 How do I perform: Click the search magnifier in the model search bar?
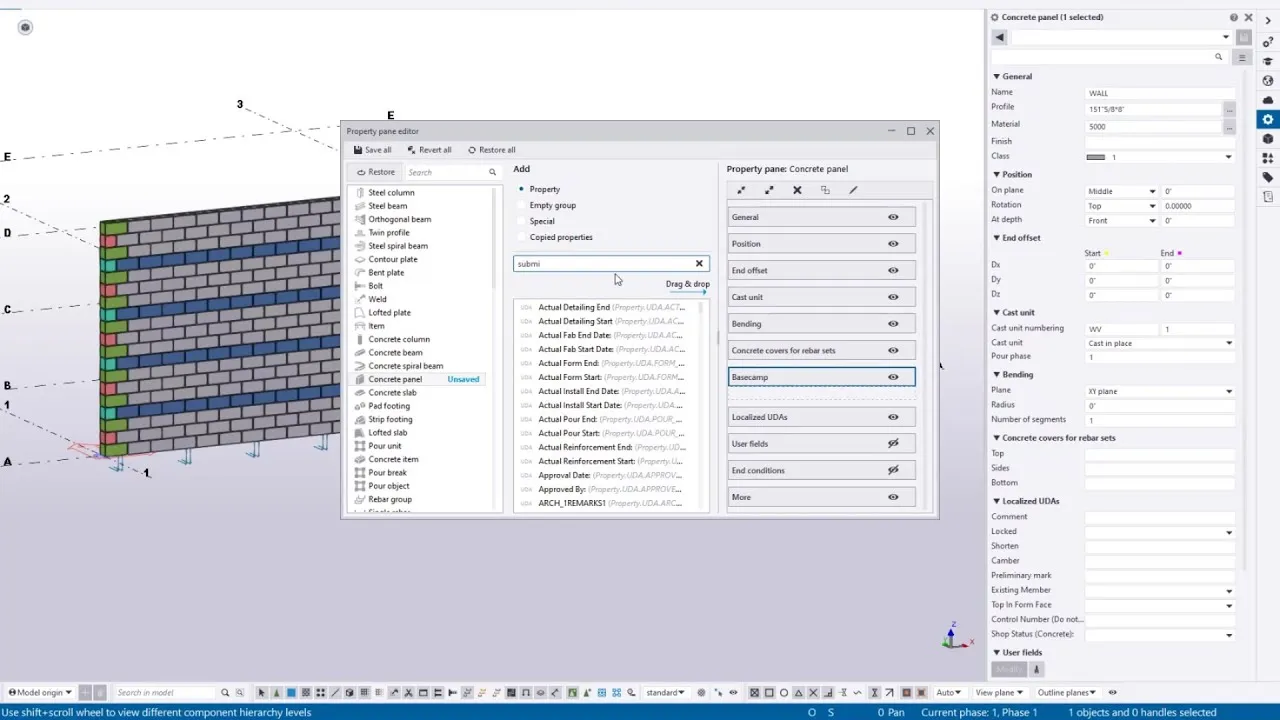tap(225, 692)
